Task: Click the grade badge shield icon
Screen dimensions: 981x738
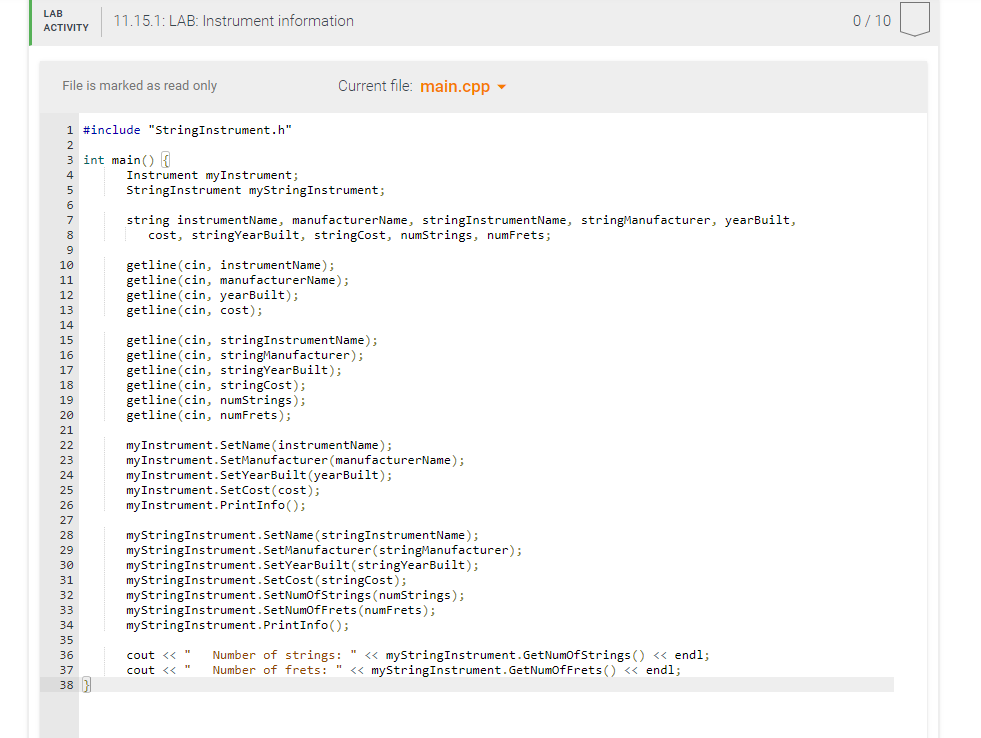Action: pyautogui.click(x=916, y=20)
